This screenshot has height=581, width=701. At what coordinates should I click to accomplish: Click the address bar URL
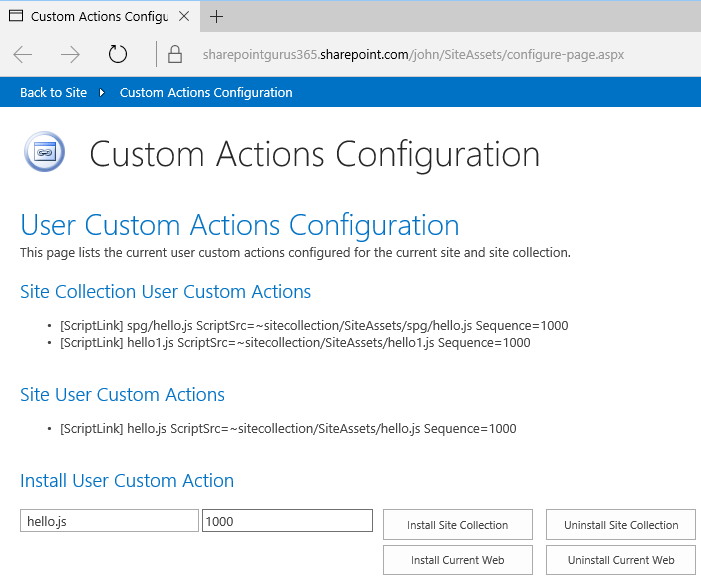(412, 55)
